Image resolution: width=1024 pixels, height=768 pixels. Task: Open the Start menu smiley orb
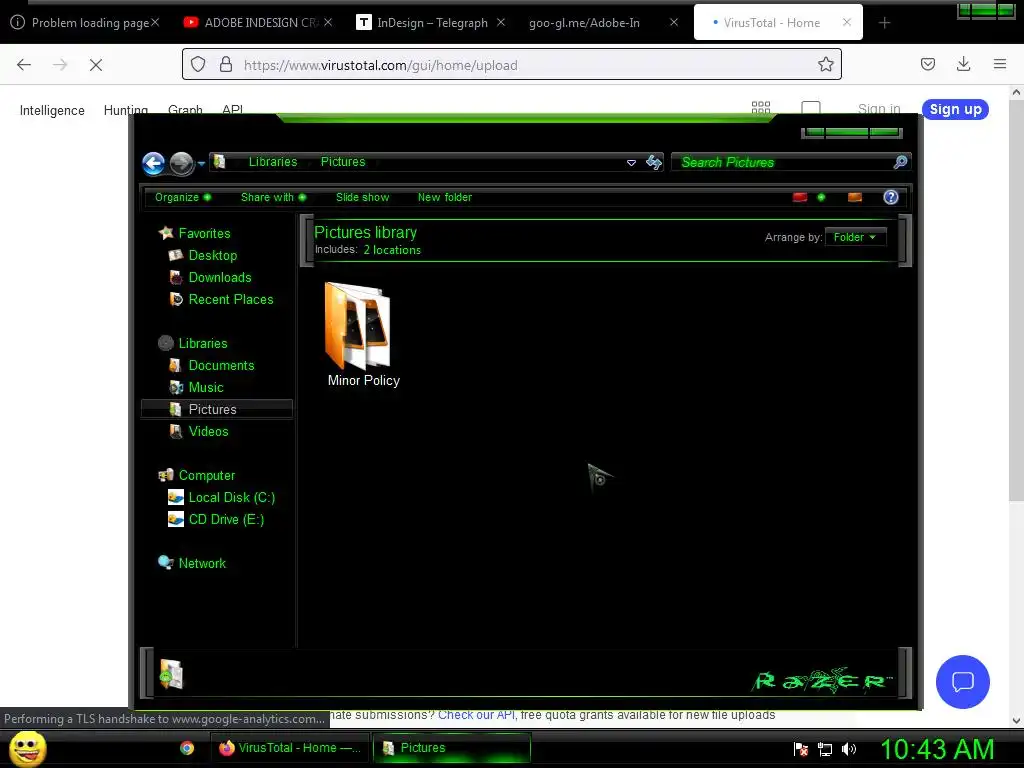pyautogui.click(x=27, y=748)
